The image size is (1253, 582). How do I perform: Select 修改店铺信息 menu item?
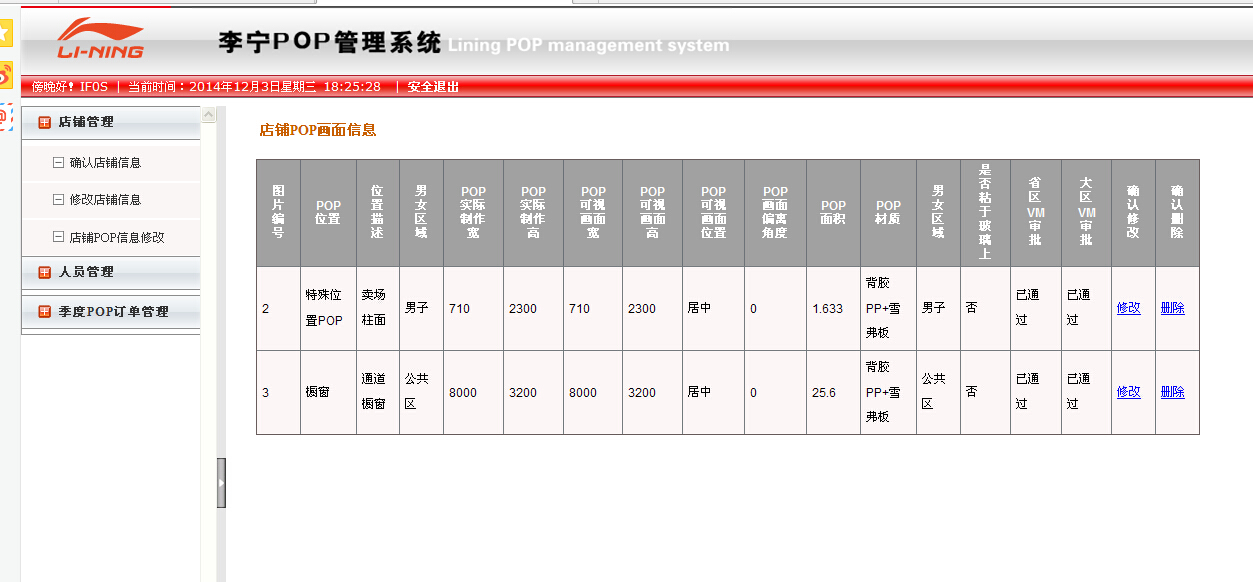(105, 199)
